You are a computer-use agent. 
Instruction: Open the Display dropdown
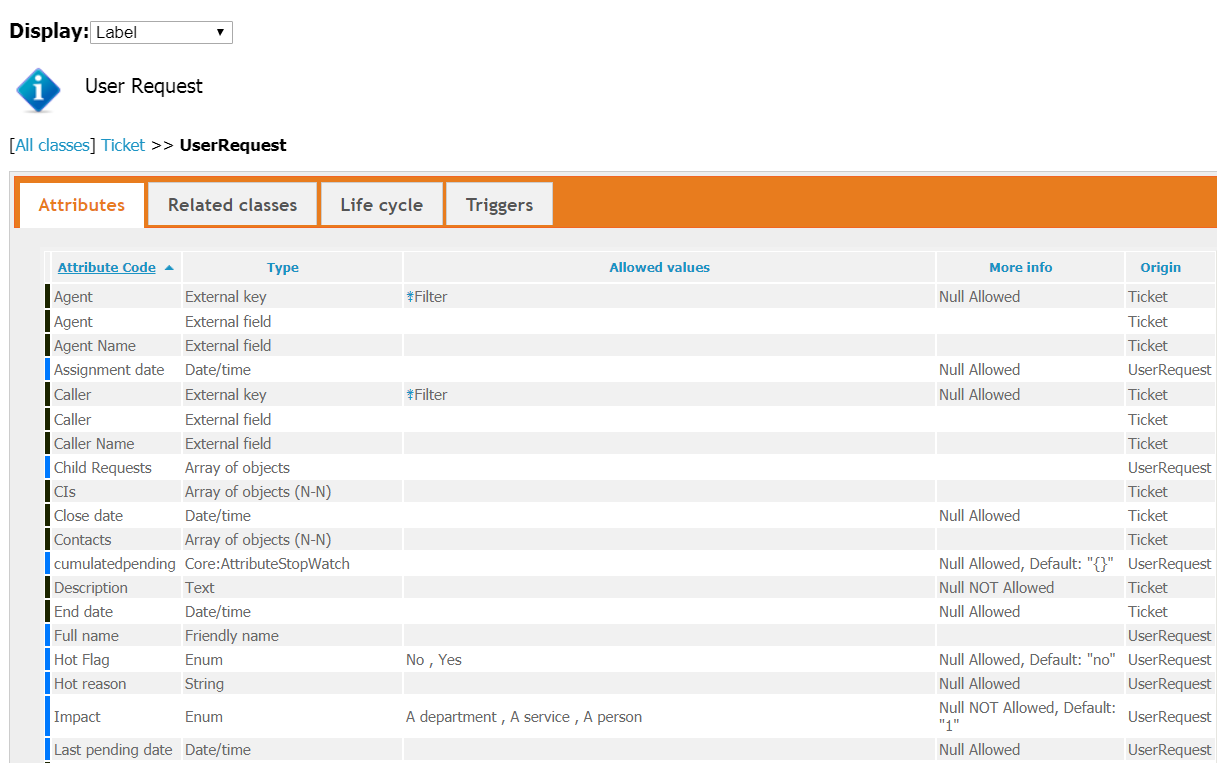(x=161, y=32)
